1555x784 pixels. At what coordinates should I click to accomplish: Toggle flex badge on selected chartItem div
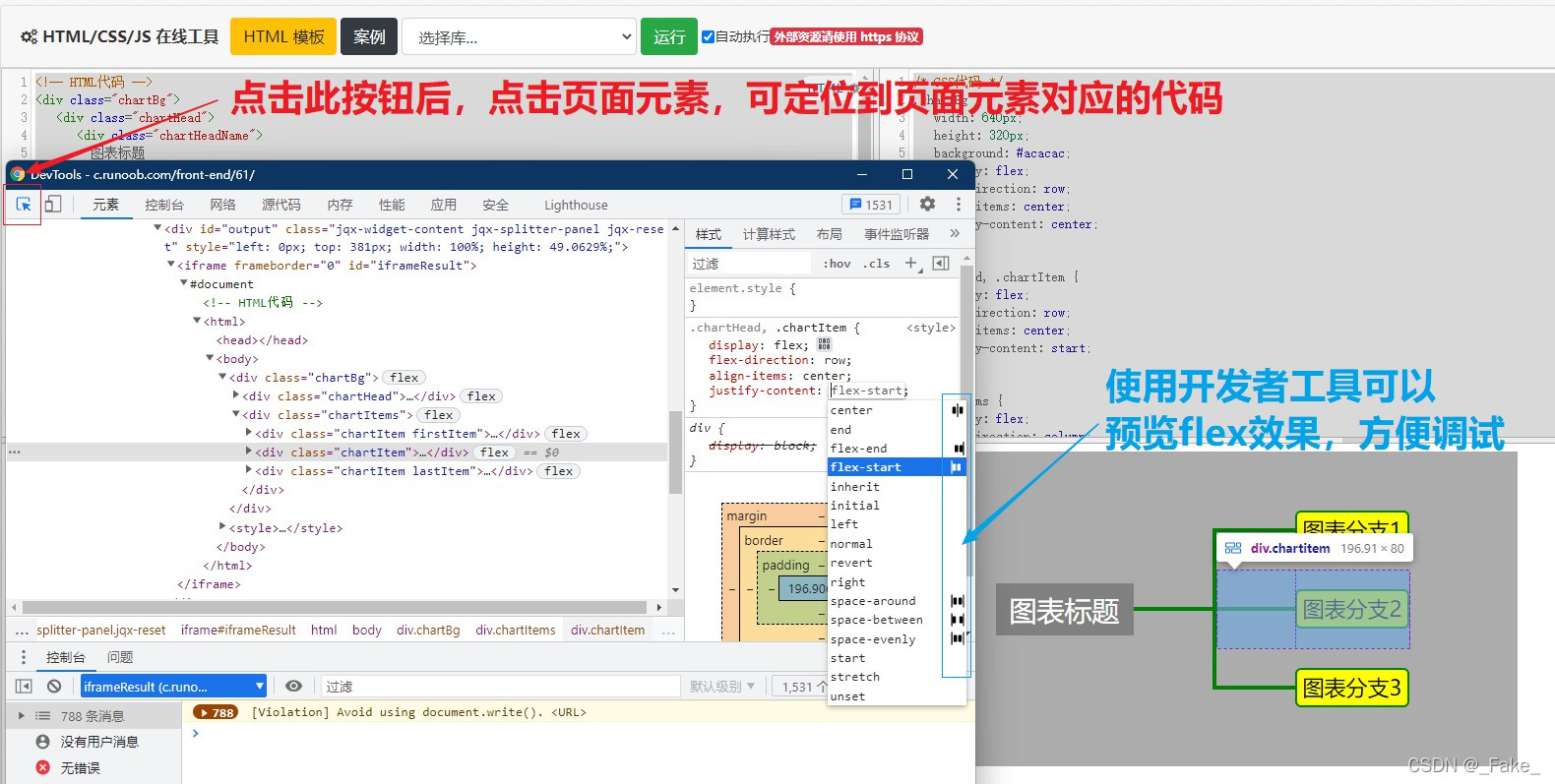point(495,452)
